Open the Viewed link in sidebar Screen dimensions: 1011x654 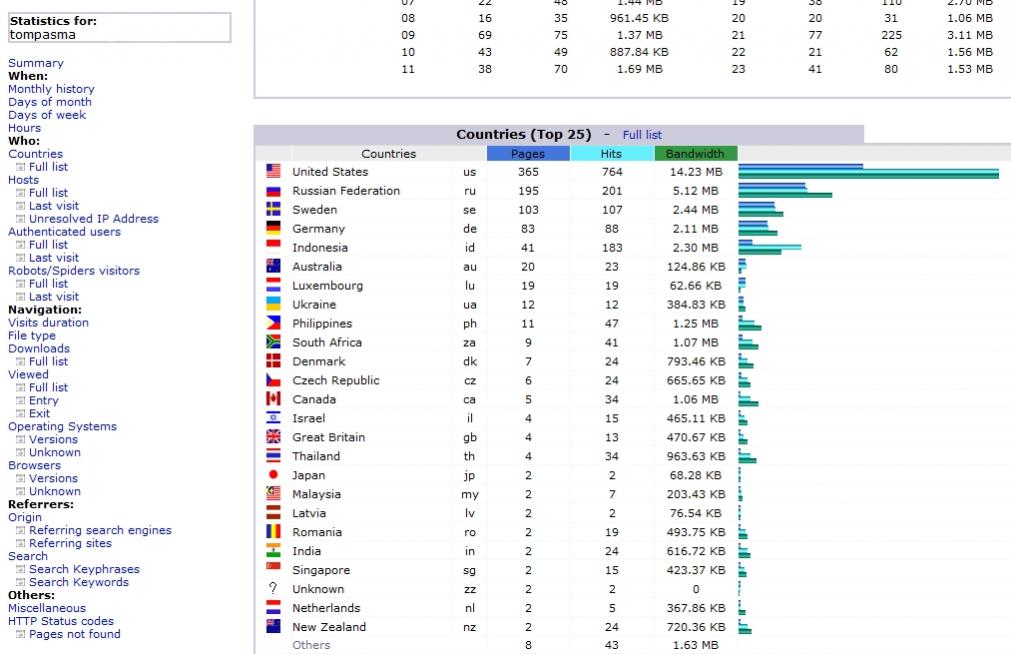coord(28,374)
